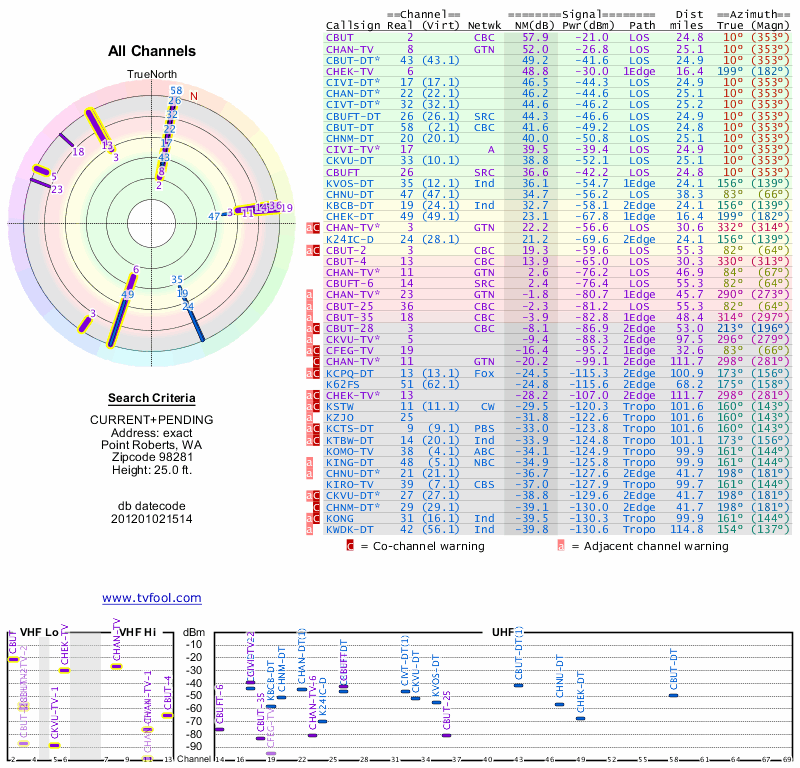
Task: Click the CURRENT+PENDING text
Action: tap(152, 420)
